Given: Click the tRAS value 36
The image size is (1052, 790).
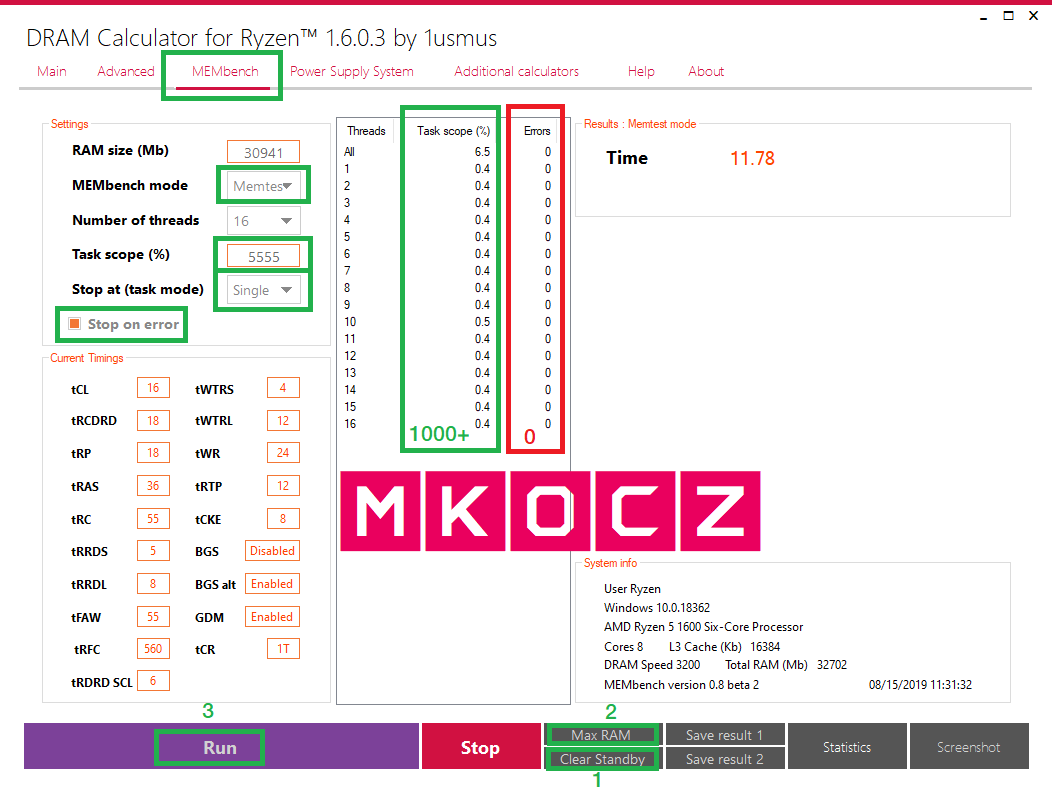Looking at the screenshot, I should (x=153, y=485).
